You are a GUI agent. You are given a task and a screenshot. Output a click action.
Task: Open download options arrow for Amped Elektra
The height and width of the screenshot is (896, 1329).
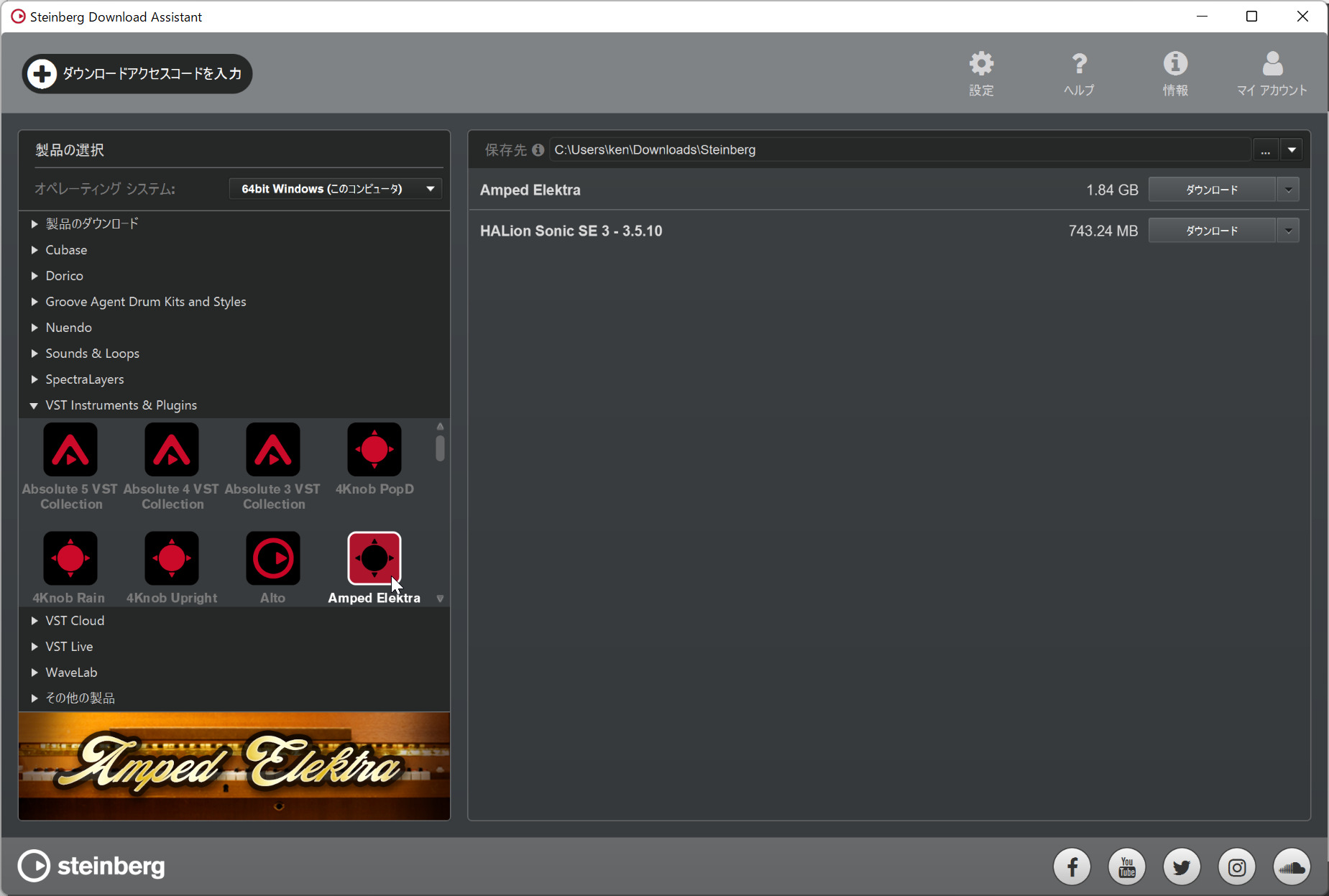(x=1288, y=190)
